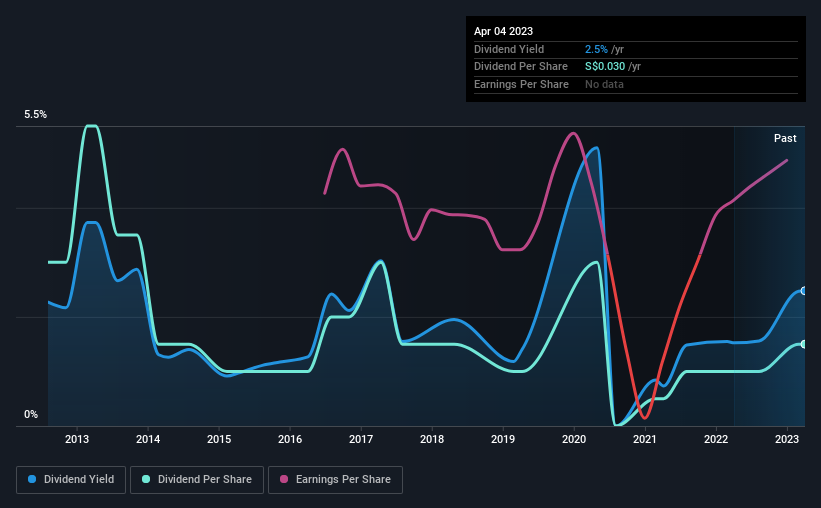
Task: Click the teal Dividend Per Share legend dot
Action: (x=146, y=479)
